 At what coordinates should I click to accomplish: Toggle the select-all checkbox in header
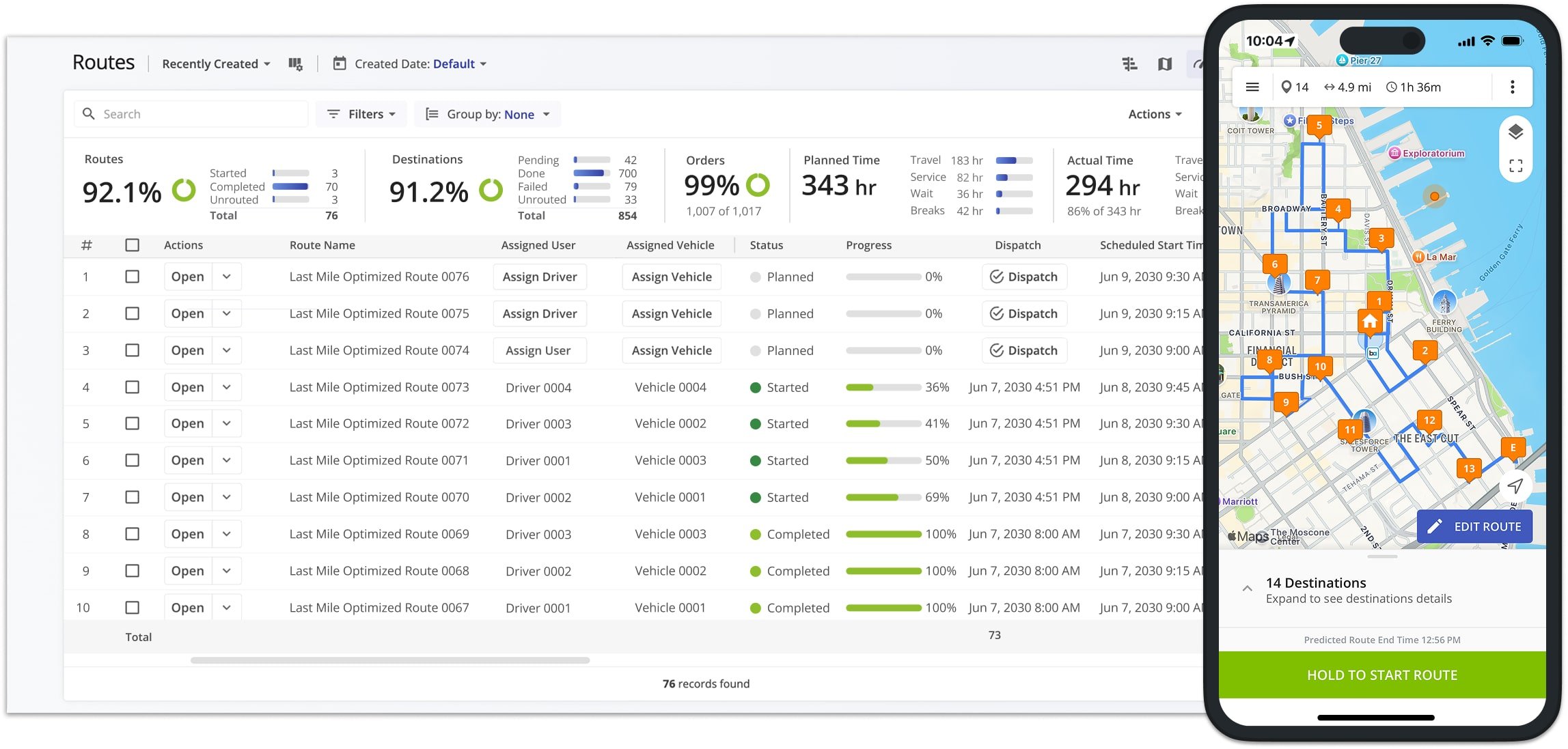(133, 245)
